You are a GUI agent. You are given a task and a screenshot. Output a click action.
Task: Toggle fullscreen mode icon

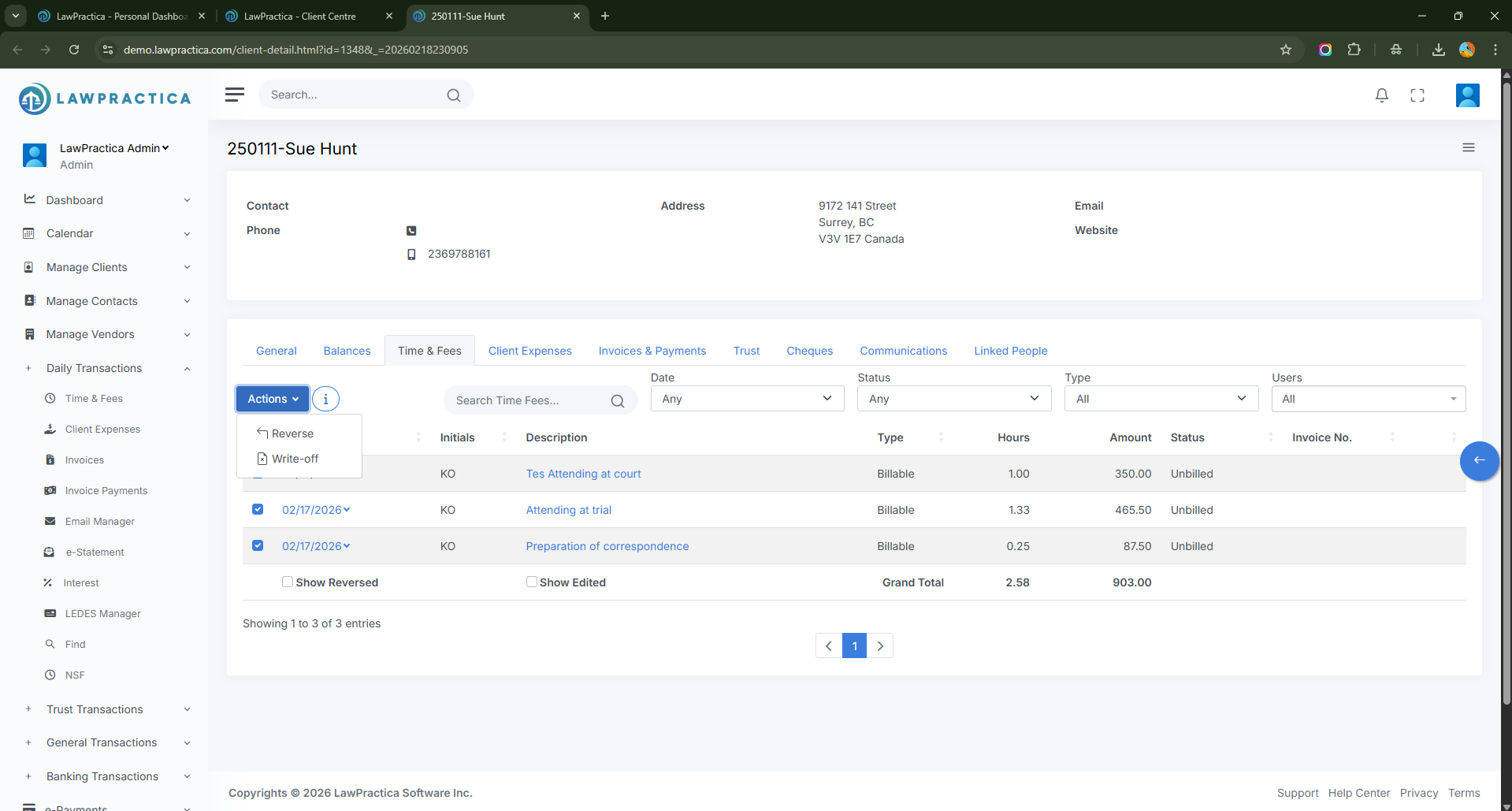pyautogui.click(x=1417, y=95)
